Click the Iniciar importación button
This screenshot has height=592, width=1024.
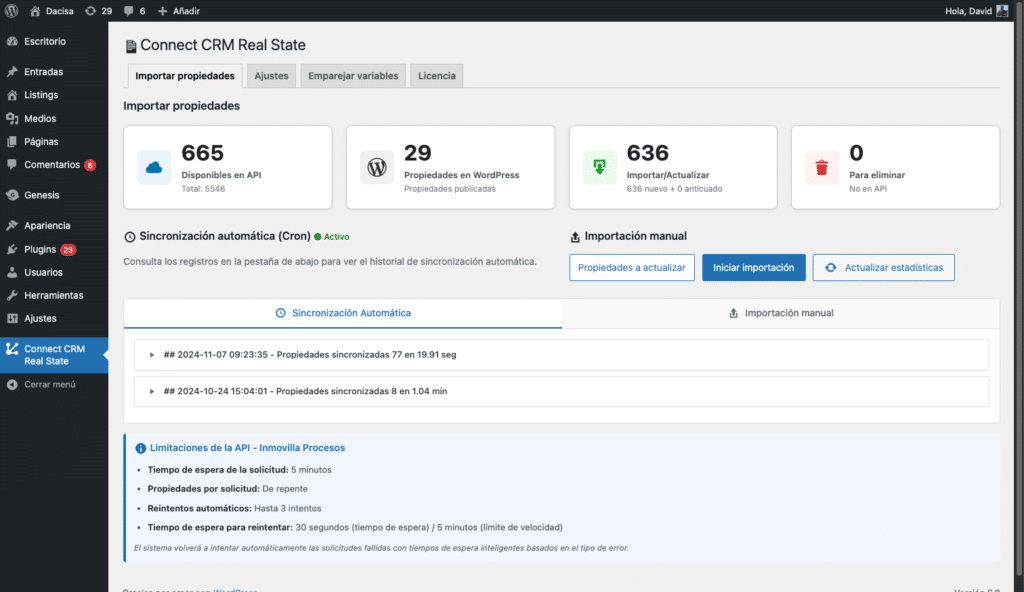coord(753,267)
